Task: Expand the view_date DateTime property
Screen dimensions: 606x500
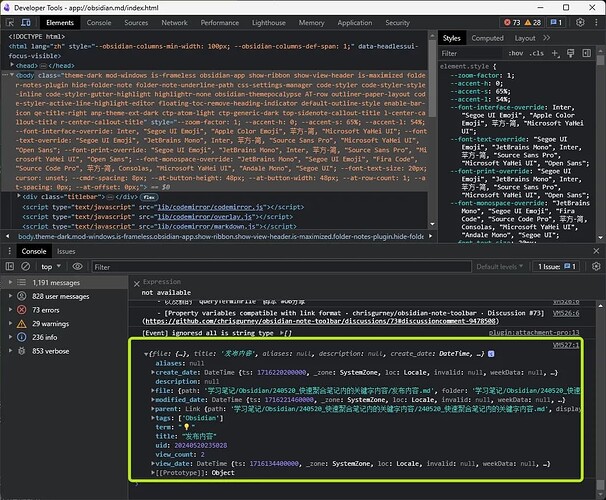Action: pos(153,463)
